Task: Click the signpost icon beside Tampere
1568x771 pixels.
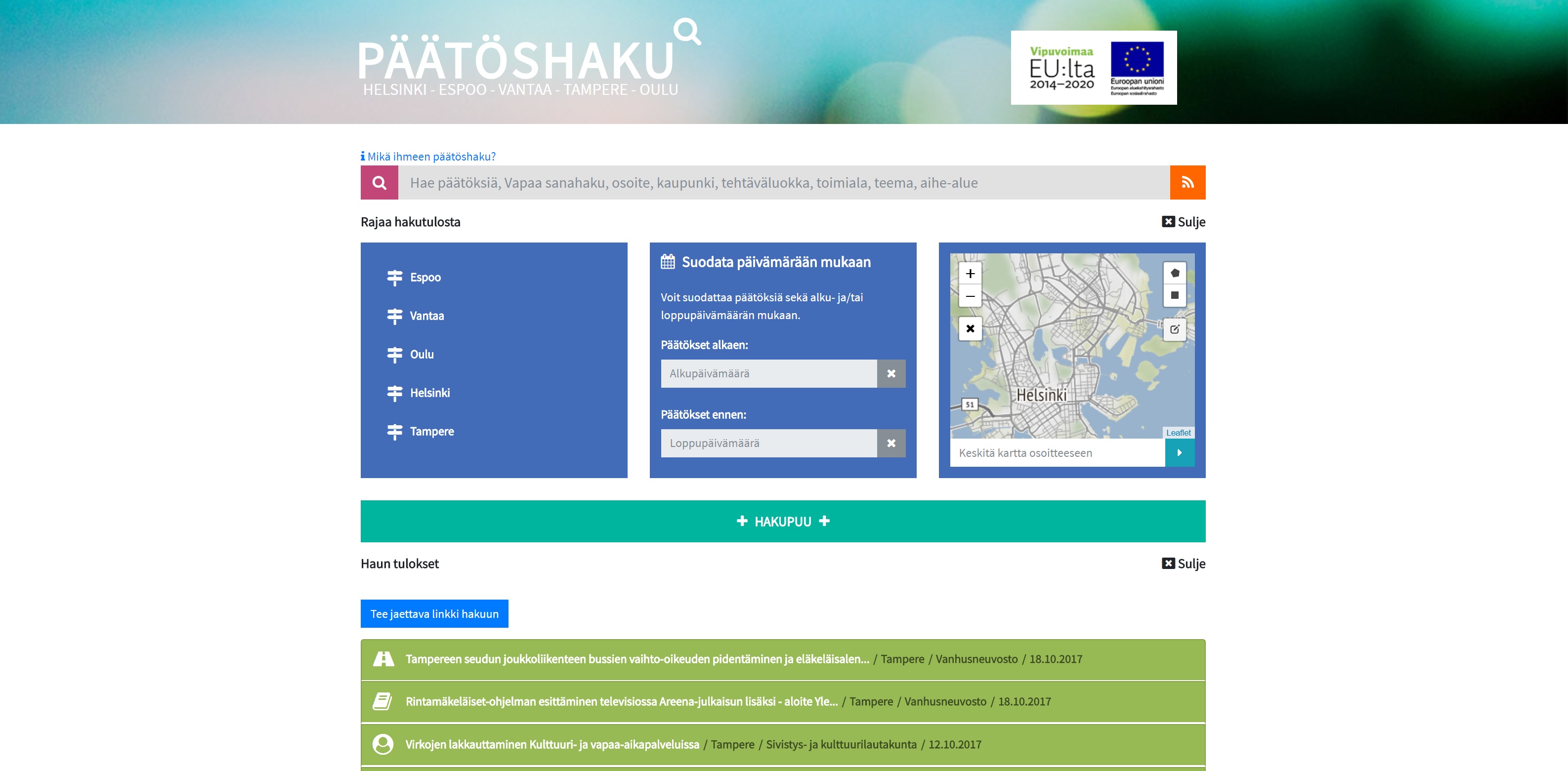Action: coord(394,432)
